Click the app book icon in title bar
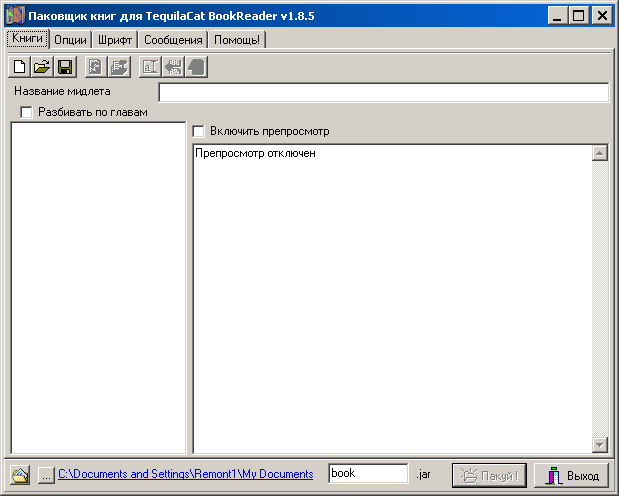This screenshot has height=496, width=619. click(15, 15)
